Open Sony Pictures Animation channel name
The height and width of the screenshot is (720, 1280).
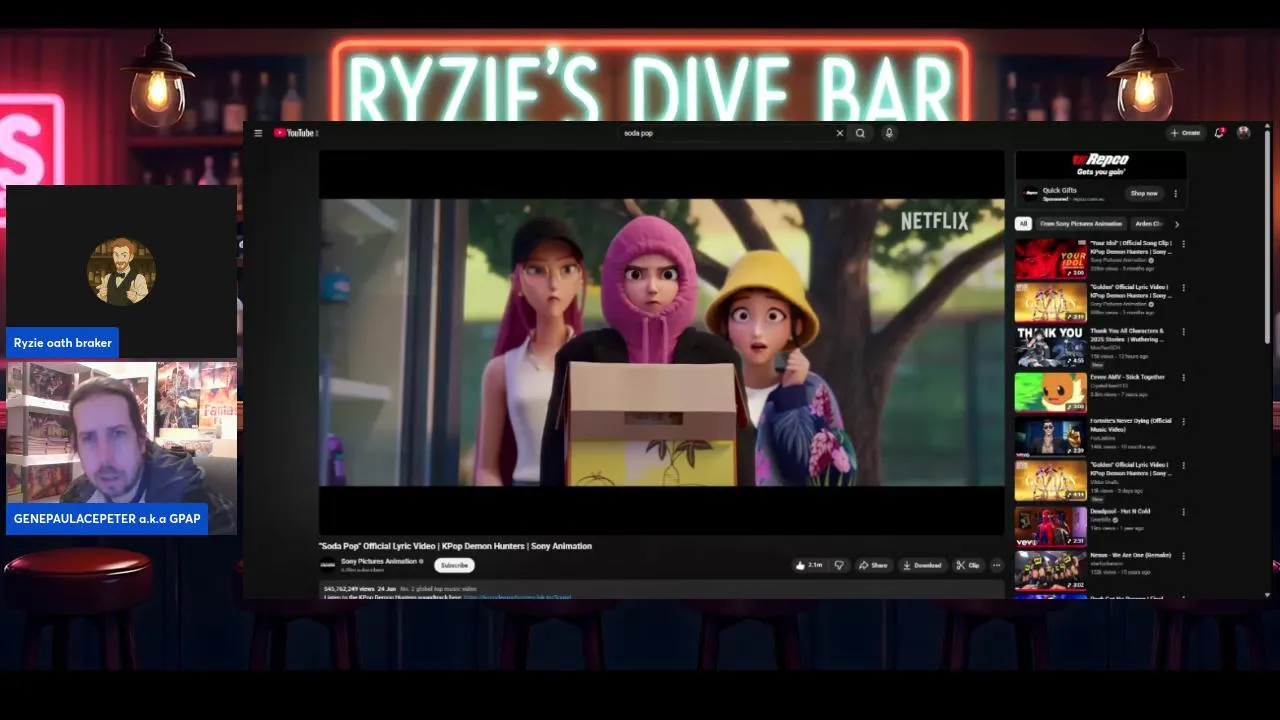click(379, 561)
